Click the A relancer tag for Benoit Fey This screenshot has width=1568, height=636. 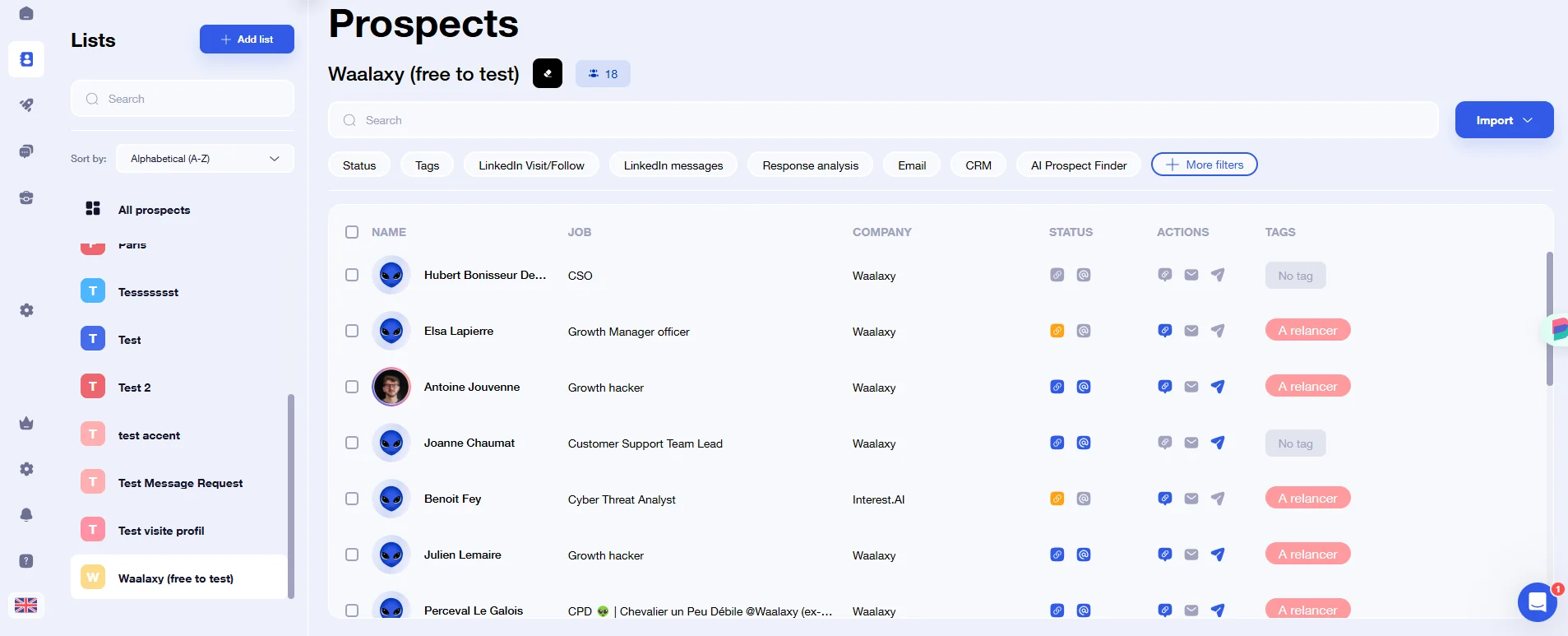(1307, 499)
